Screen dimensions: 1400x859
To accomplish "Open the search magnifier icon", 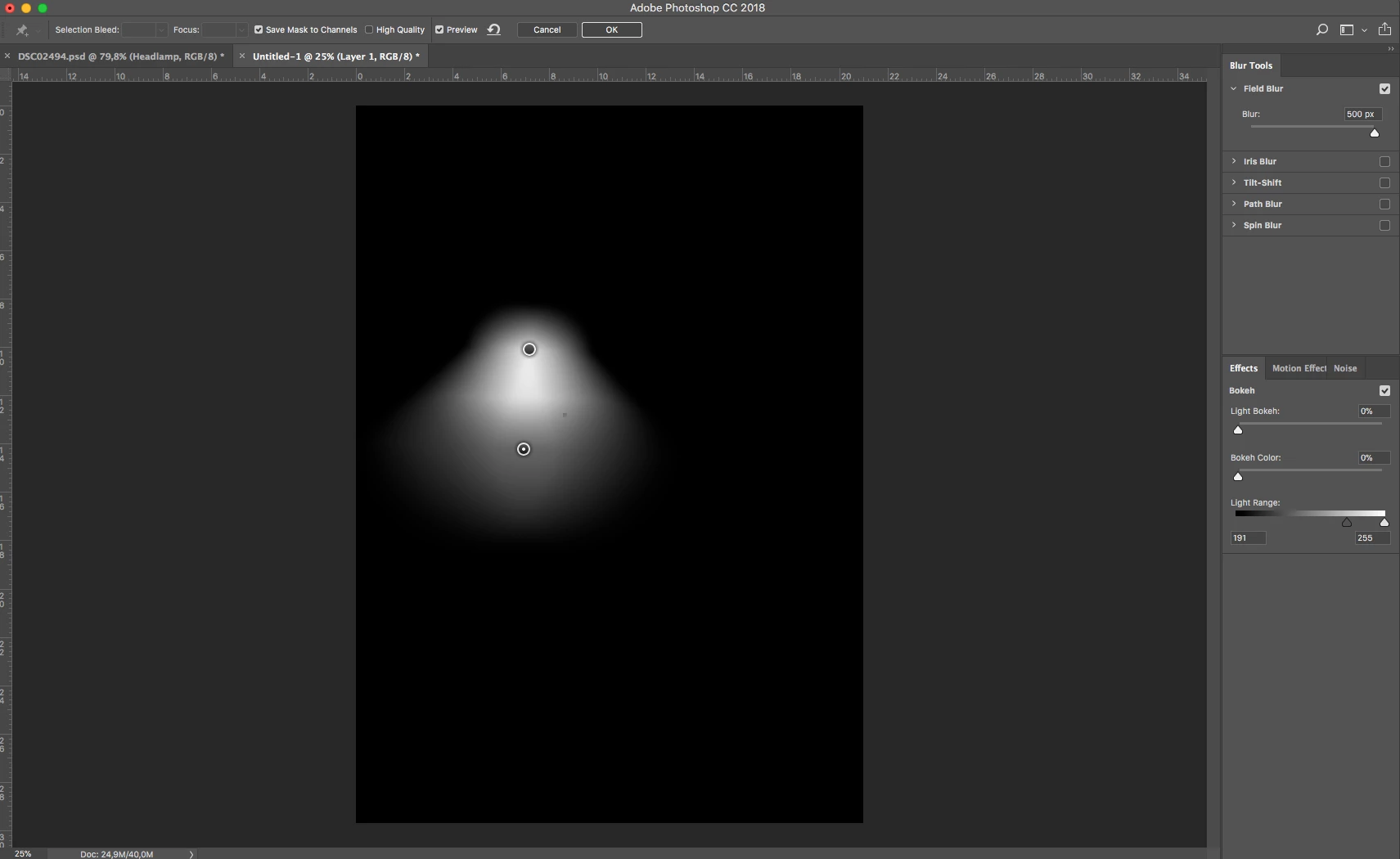I will click(1321, 29).
